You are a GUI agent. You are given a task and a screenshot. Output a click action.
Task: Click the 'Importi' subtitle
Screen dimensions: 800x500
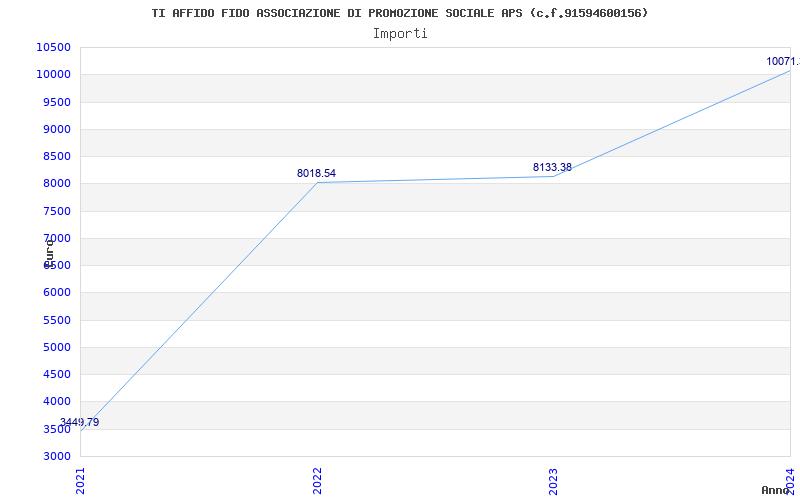tap(400, 33)
